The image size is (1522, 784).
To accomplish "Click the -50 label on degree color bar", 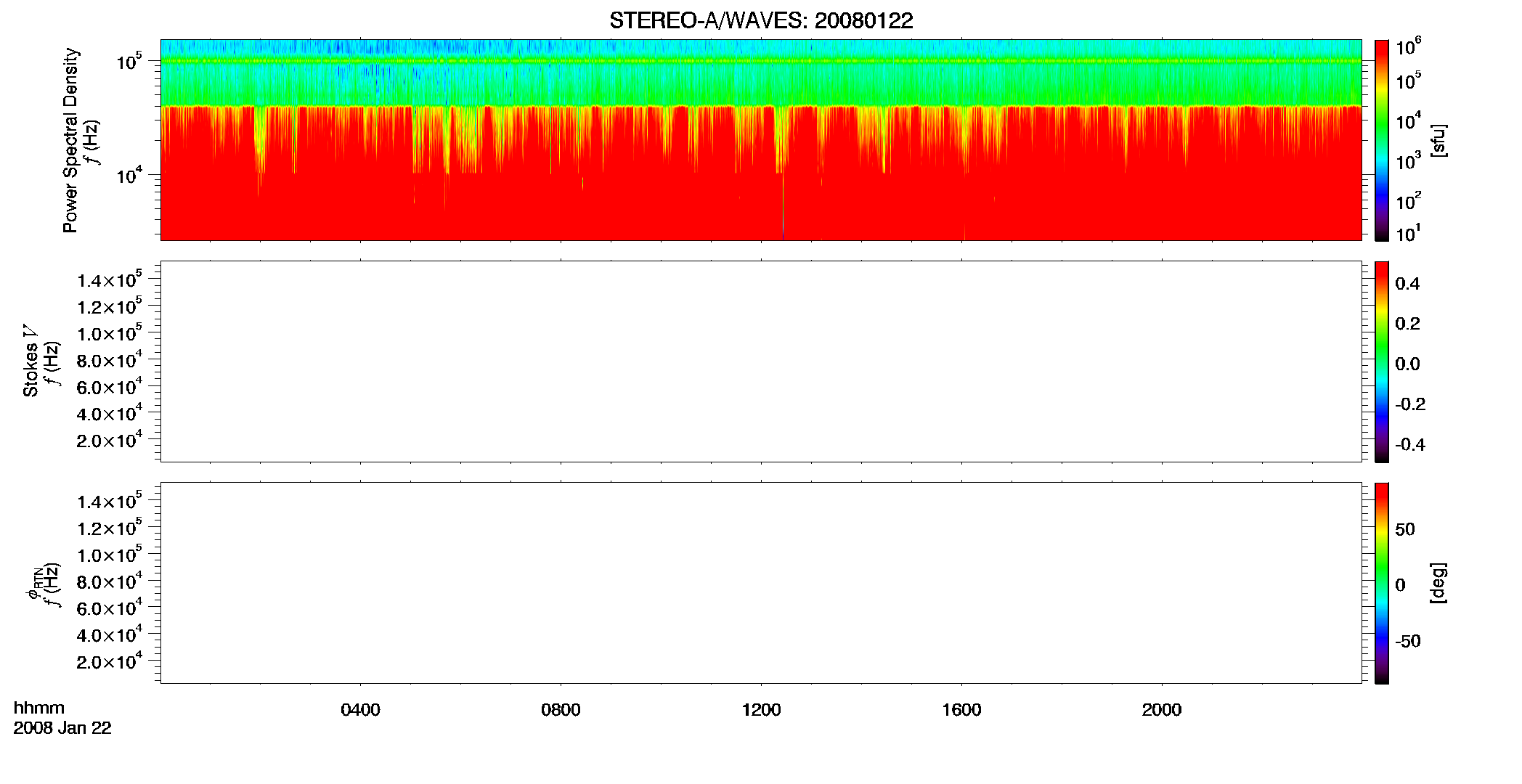I will [1408, 642].
